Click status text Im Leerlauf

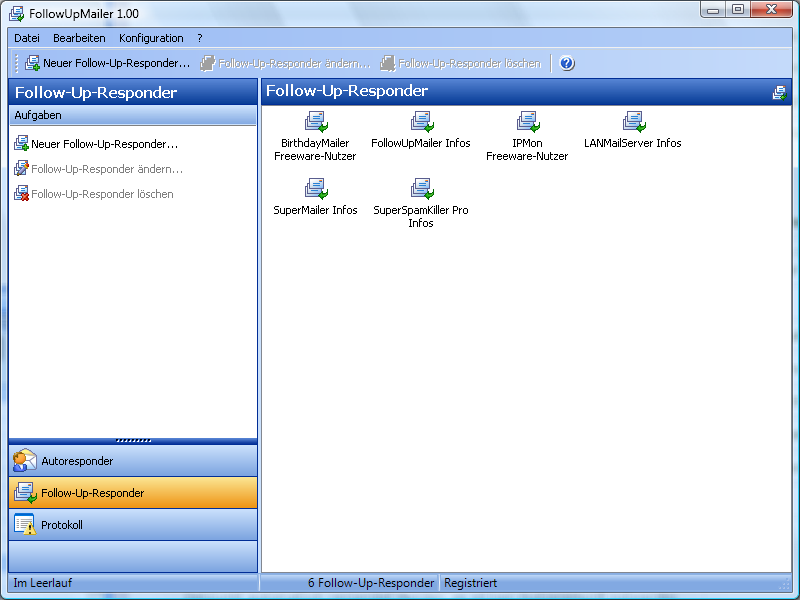43,583
